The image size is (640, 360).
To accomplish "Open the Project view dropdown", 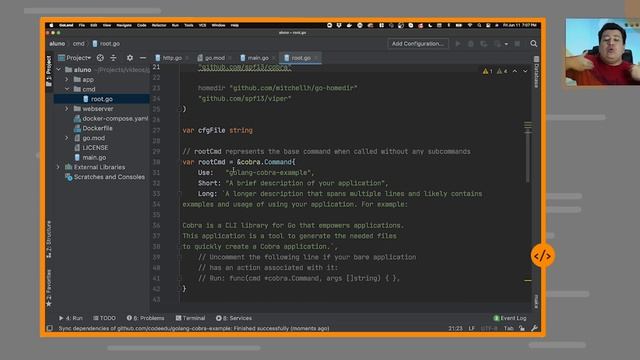I will tap(75, 58).
